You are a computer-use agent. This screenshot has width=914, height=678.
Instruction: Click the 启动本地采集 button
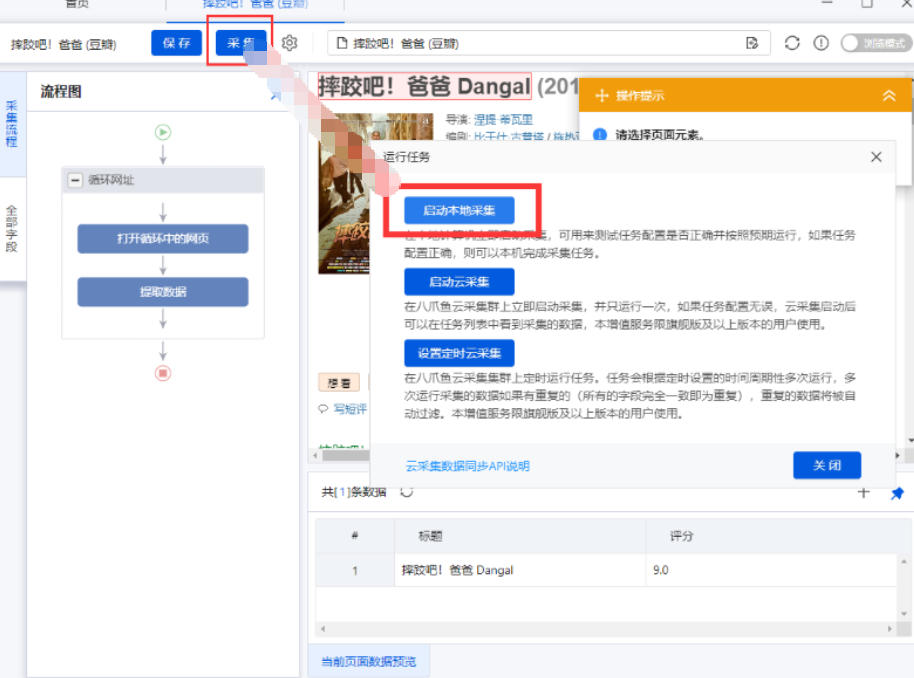point(460,210)
